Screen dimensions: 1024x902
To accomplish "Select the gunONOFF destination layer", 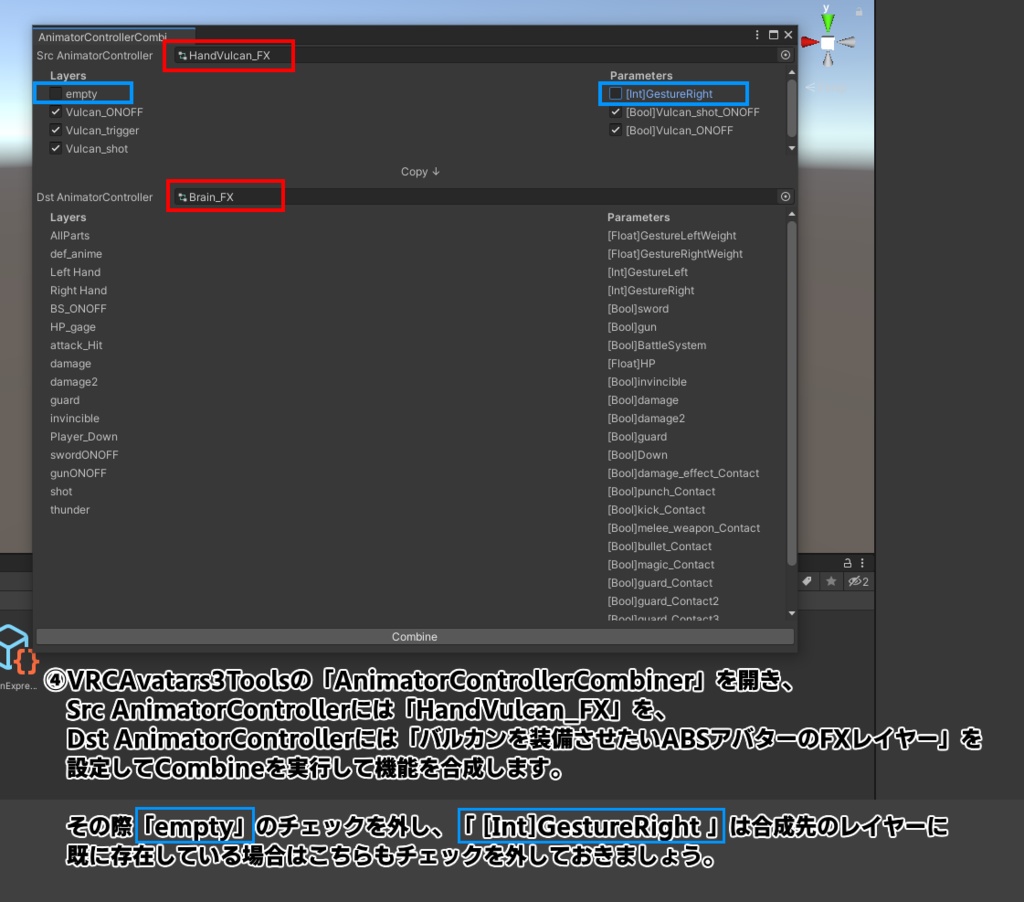I will 78,474.
